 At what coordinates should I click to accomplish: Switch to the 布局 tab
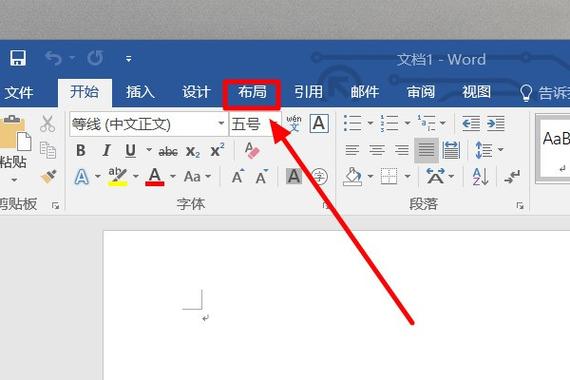[x=252, y=92]
